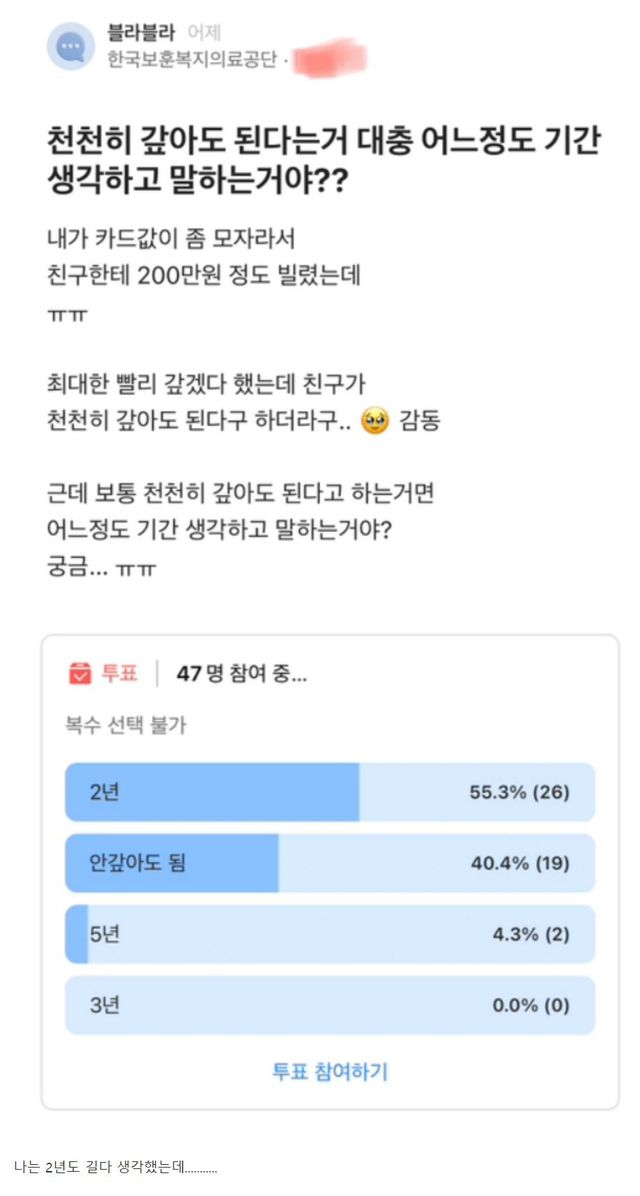The height and width of the screenshot is (1196, 640).
Task: Select the 3년 poll option
Action: (329, 1005)
